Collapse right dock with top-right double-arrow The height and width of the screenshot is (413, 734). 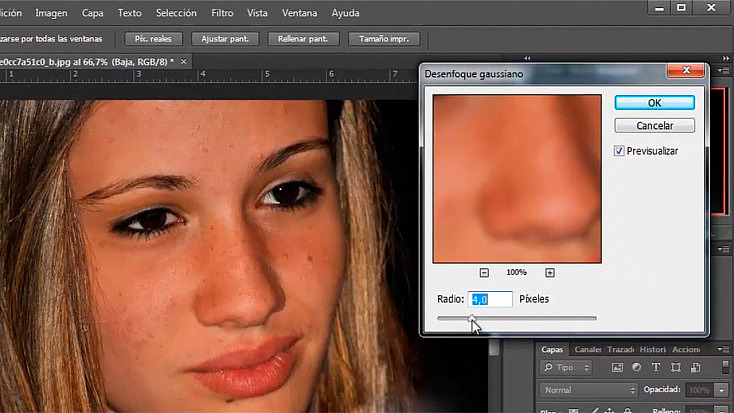coord(726,58)
